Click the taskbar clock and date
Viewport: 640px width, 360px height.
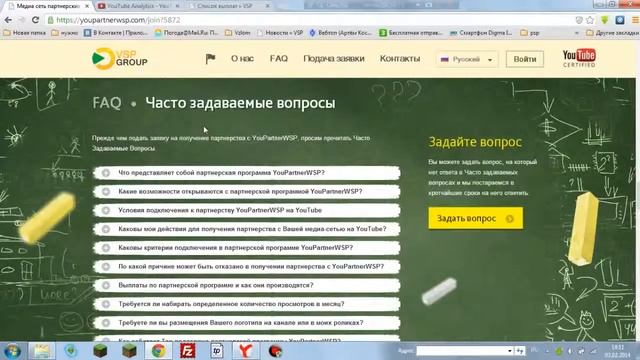[x=618, y=351]
